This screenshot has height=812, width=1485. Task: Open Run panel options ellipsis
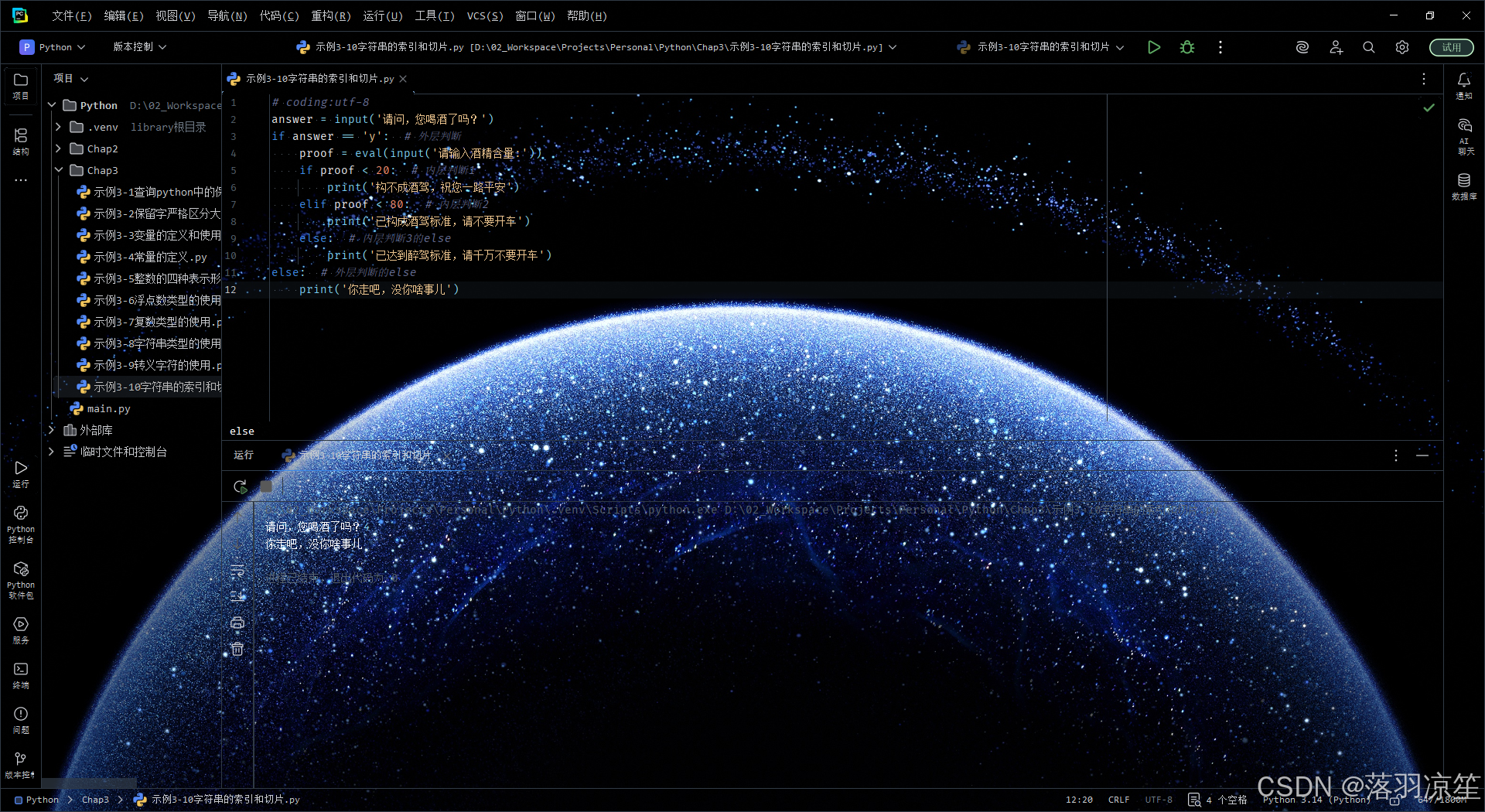(1396, 455)
